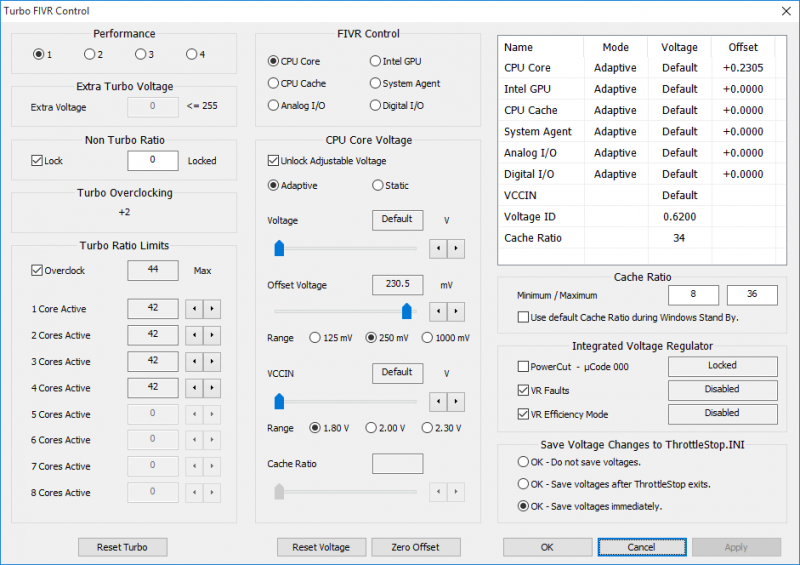This screenshot has height=565, width=800.
Task: Click the Offset column header
Action: pyautogui.click(x=743, y=47)
